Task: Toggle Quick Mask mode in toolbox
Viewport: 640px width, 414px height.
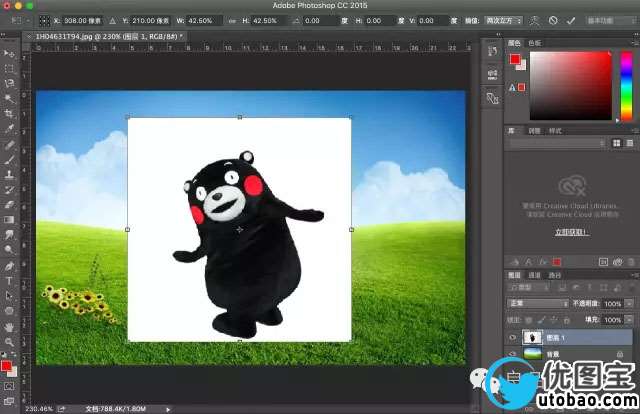Action: click(9, 386)
